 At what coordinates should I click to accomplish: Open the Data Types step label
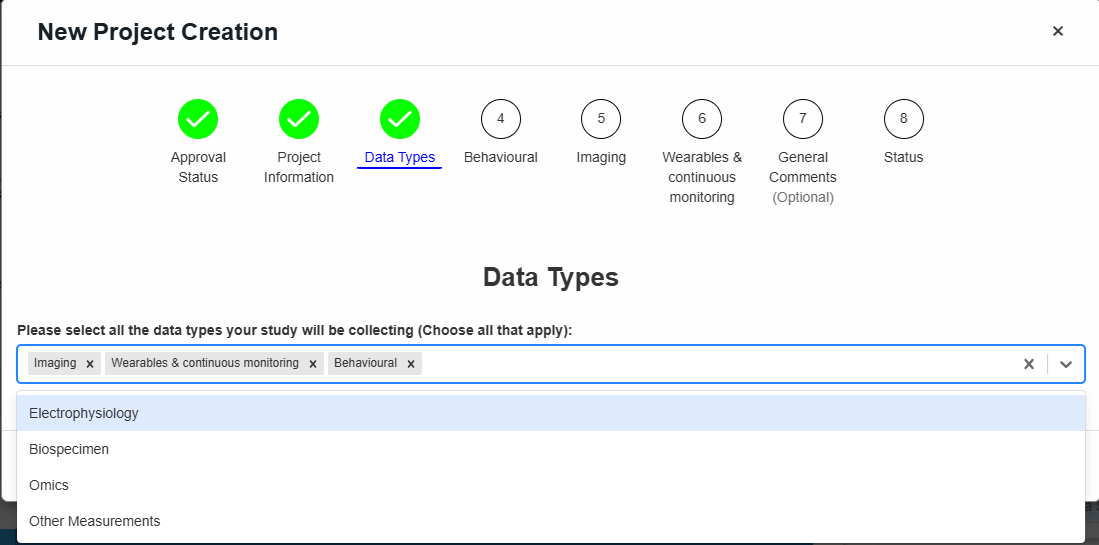point(400,158)
